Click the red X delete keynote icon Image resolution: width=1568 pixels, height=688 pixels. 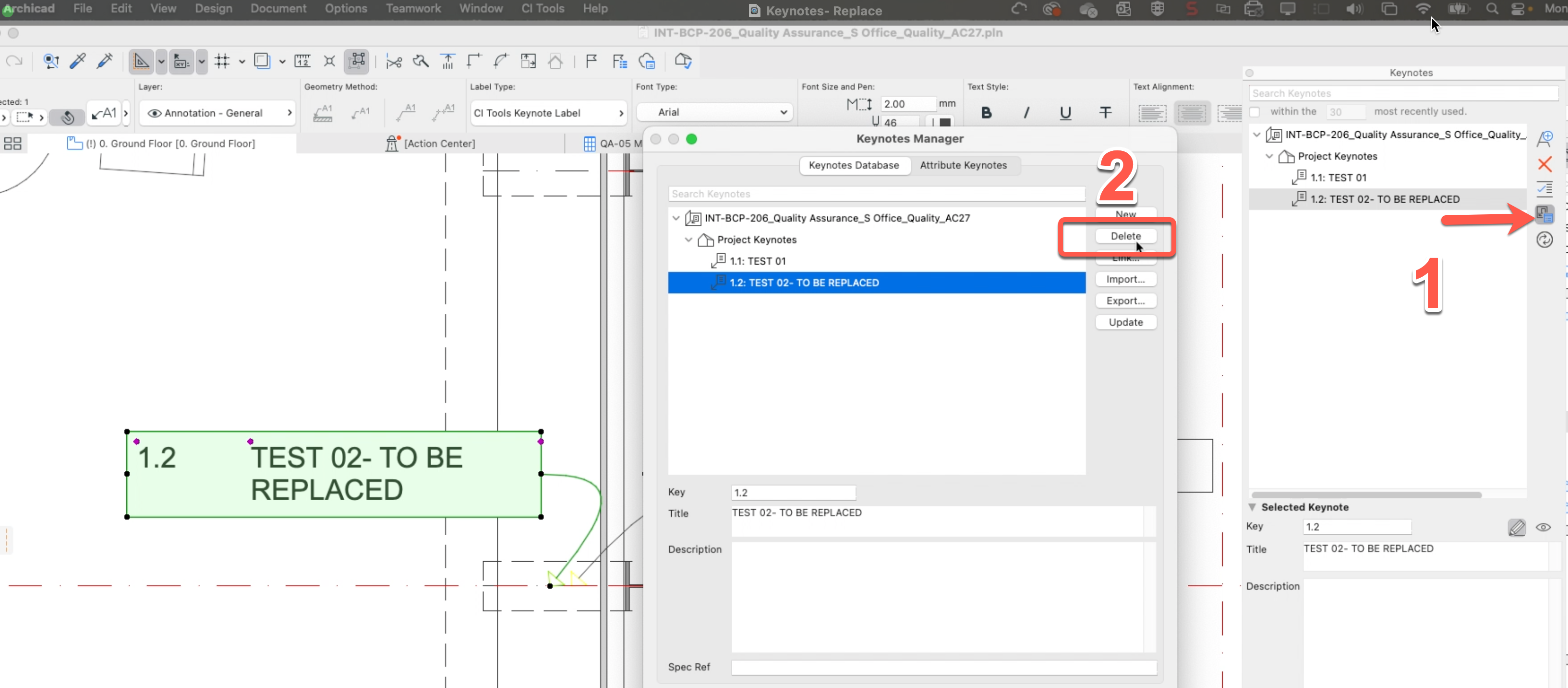click(x=1544, y=164)
